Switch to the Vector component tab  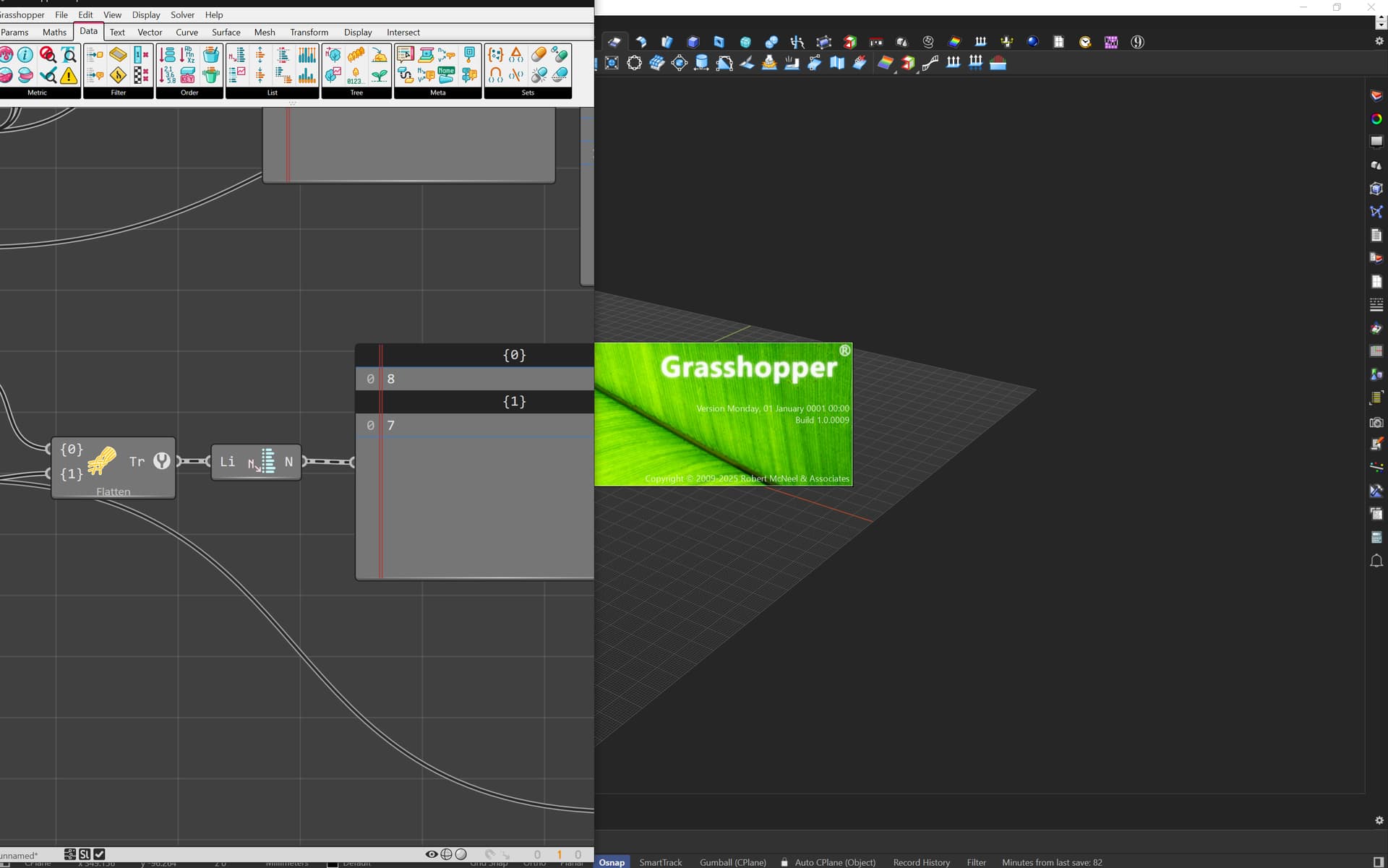pos(150,32)
